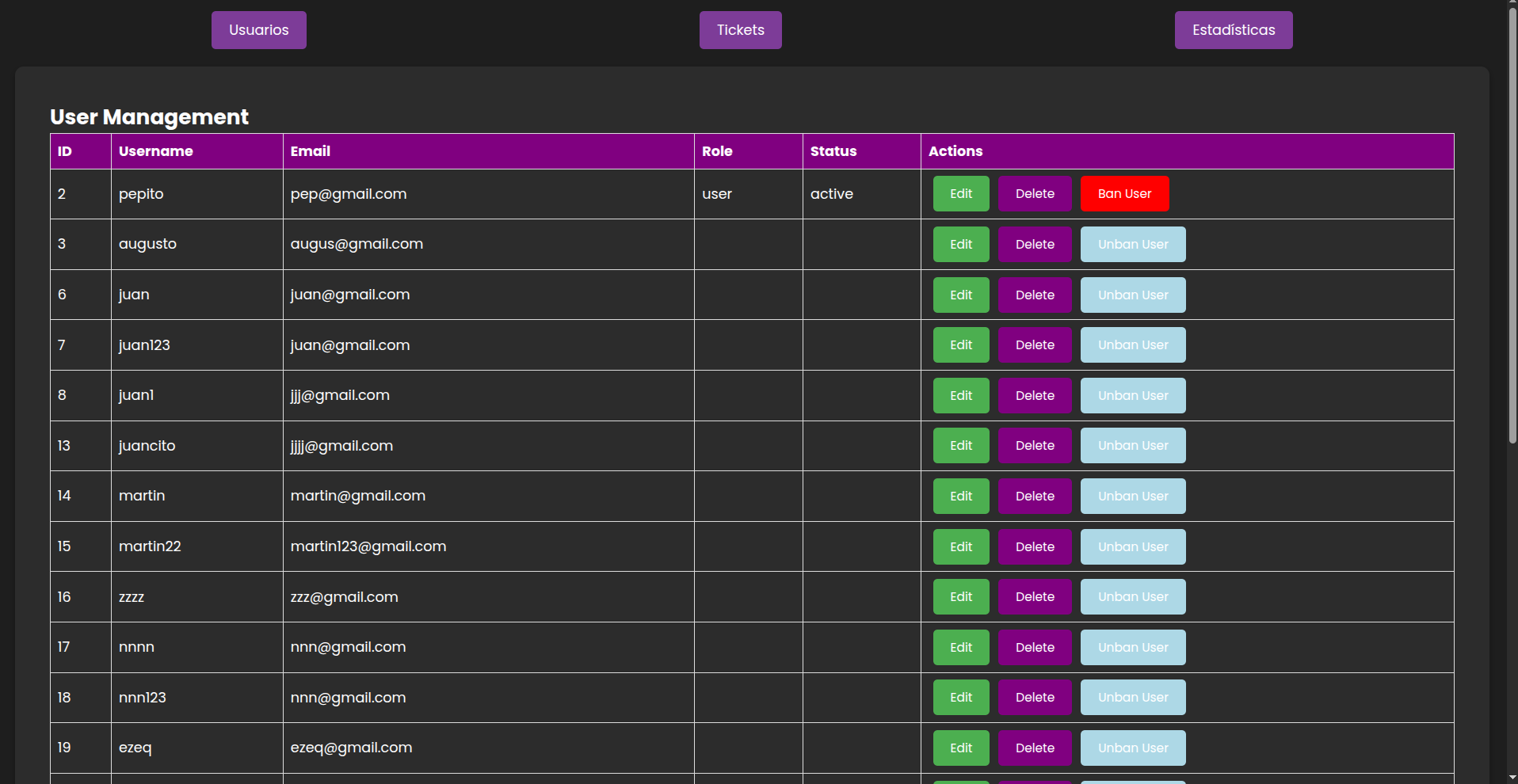Screen dimensions: 1518x784
Task: Select email jjjj@gmail.com
Action: pos(341,446)
